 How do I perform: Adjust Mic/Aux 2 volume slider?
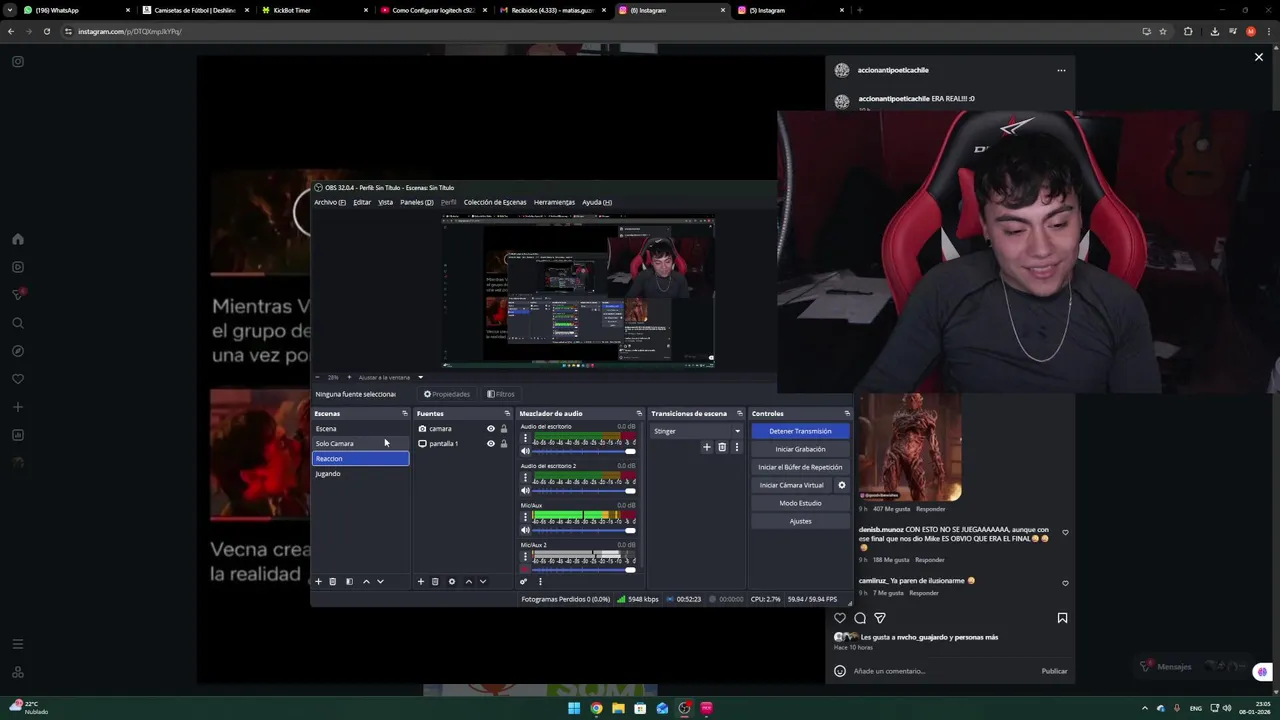pos(583,569)
